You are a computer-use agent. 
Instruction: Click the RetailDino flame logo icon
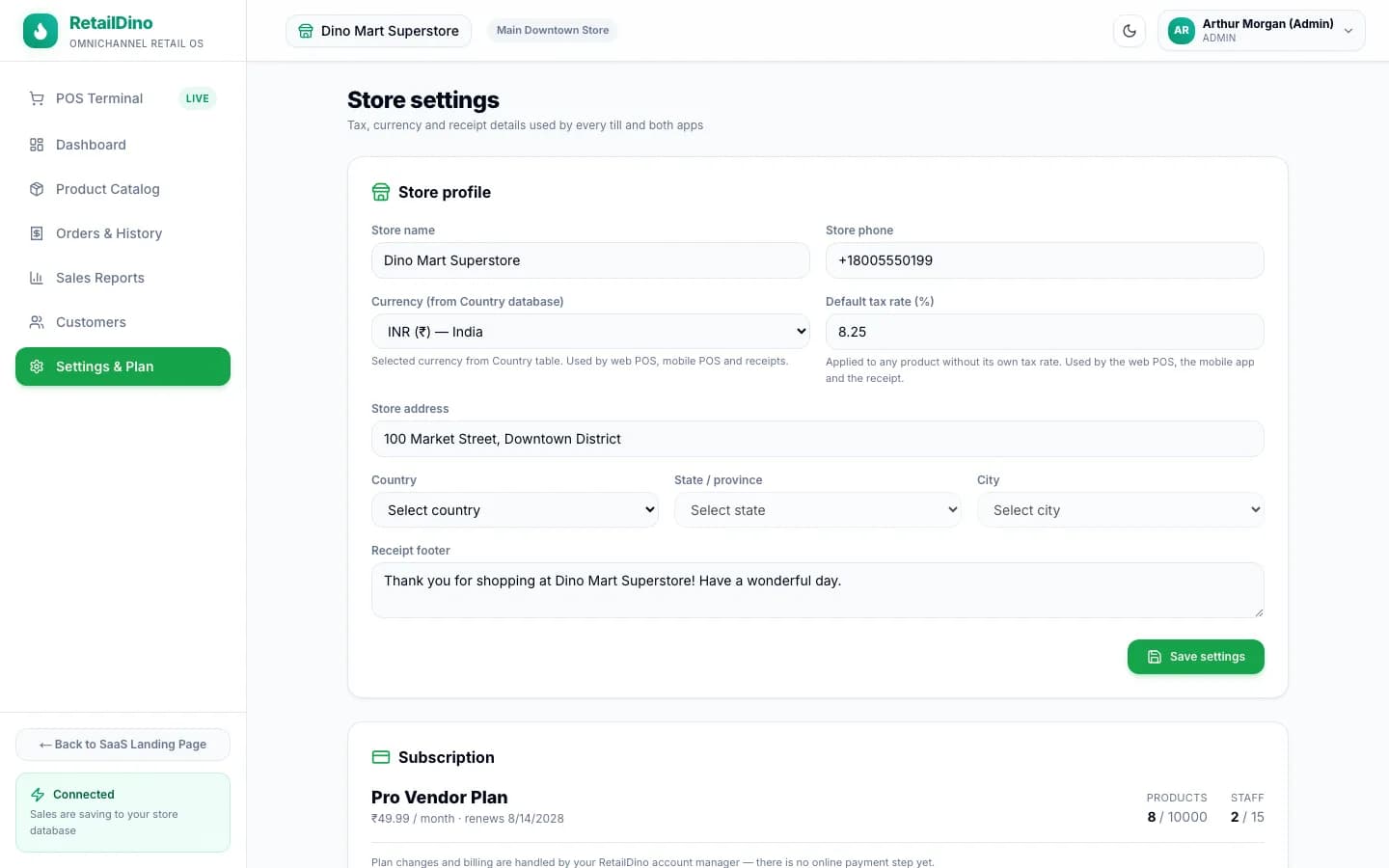tap(40, 31)
